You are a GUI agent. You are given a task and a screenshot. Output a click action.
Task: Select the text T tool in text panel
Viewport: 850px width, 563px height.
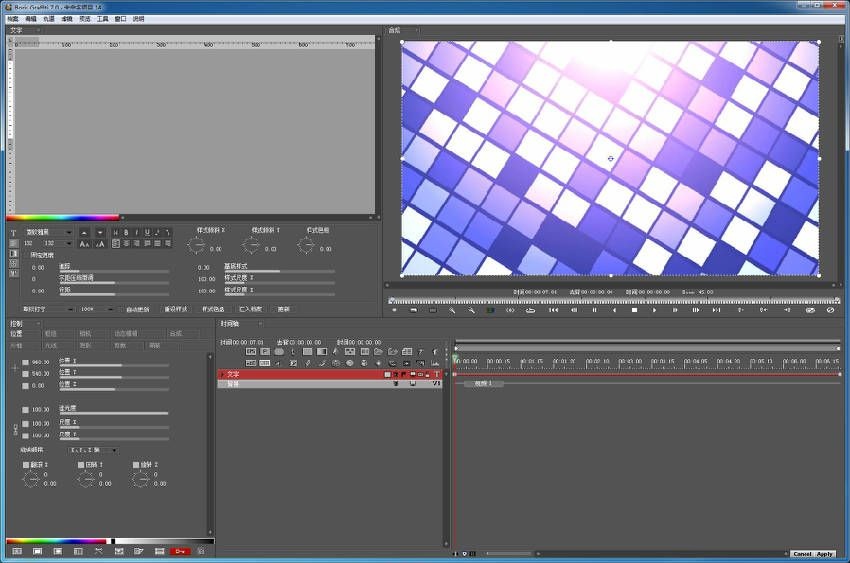tap(14, 233)
